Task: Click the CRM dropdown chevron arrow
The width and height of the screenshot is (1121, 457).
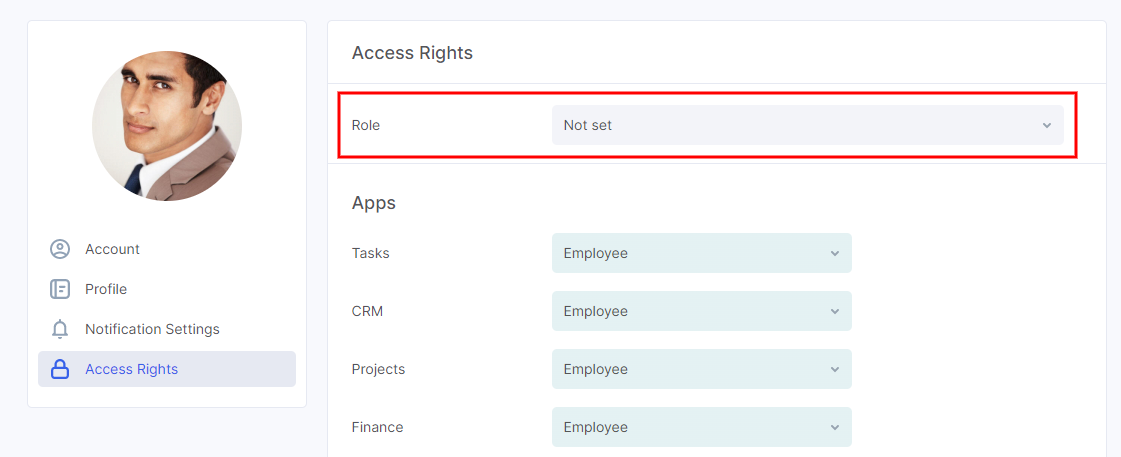Action: coord(834,311)
